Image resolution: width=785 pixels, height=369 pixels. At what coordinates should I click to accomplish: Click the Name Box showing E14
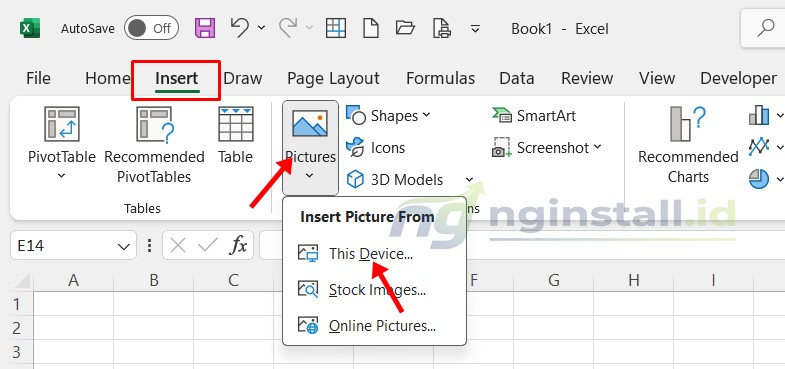73,245
